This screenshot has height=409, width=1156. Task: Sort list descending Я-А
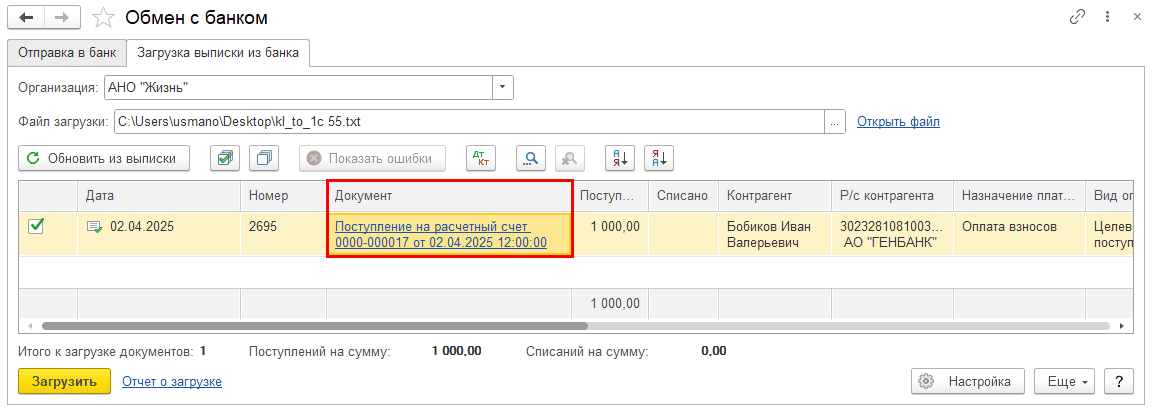(660, 158)
